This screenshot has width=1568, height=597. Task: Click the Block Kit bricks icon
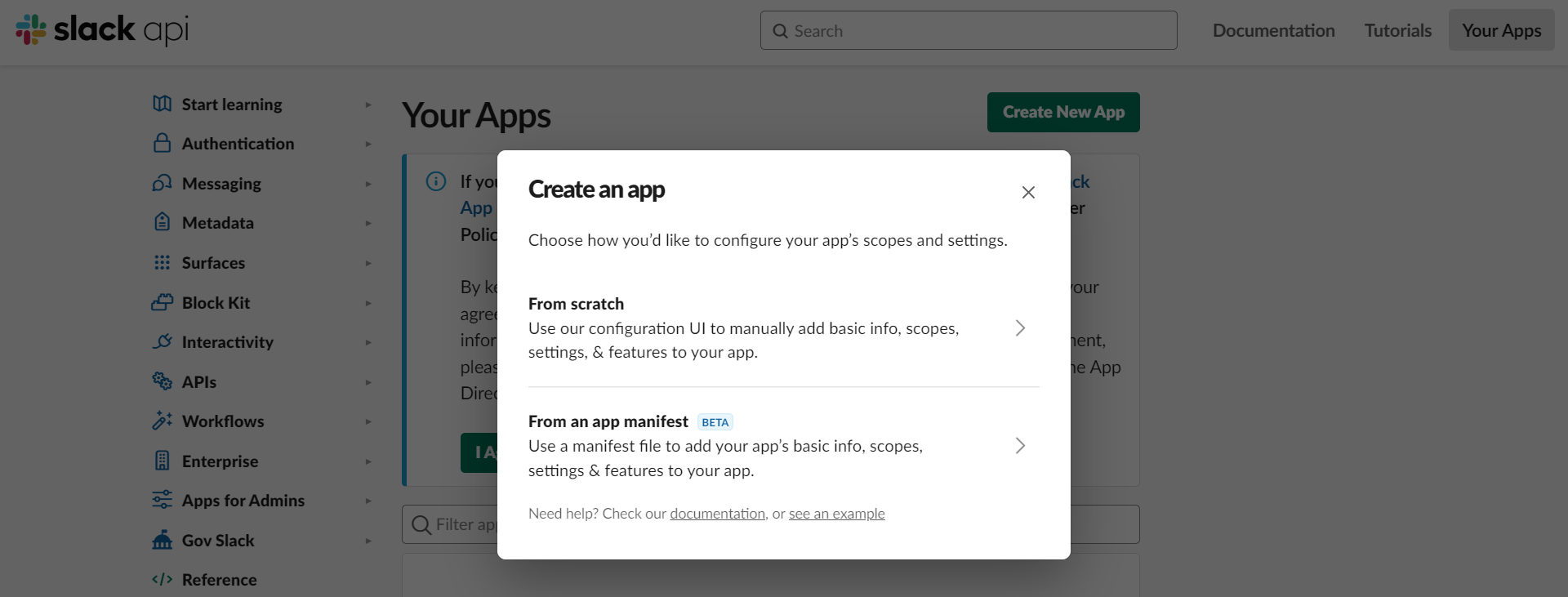(x=162, y=302)
